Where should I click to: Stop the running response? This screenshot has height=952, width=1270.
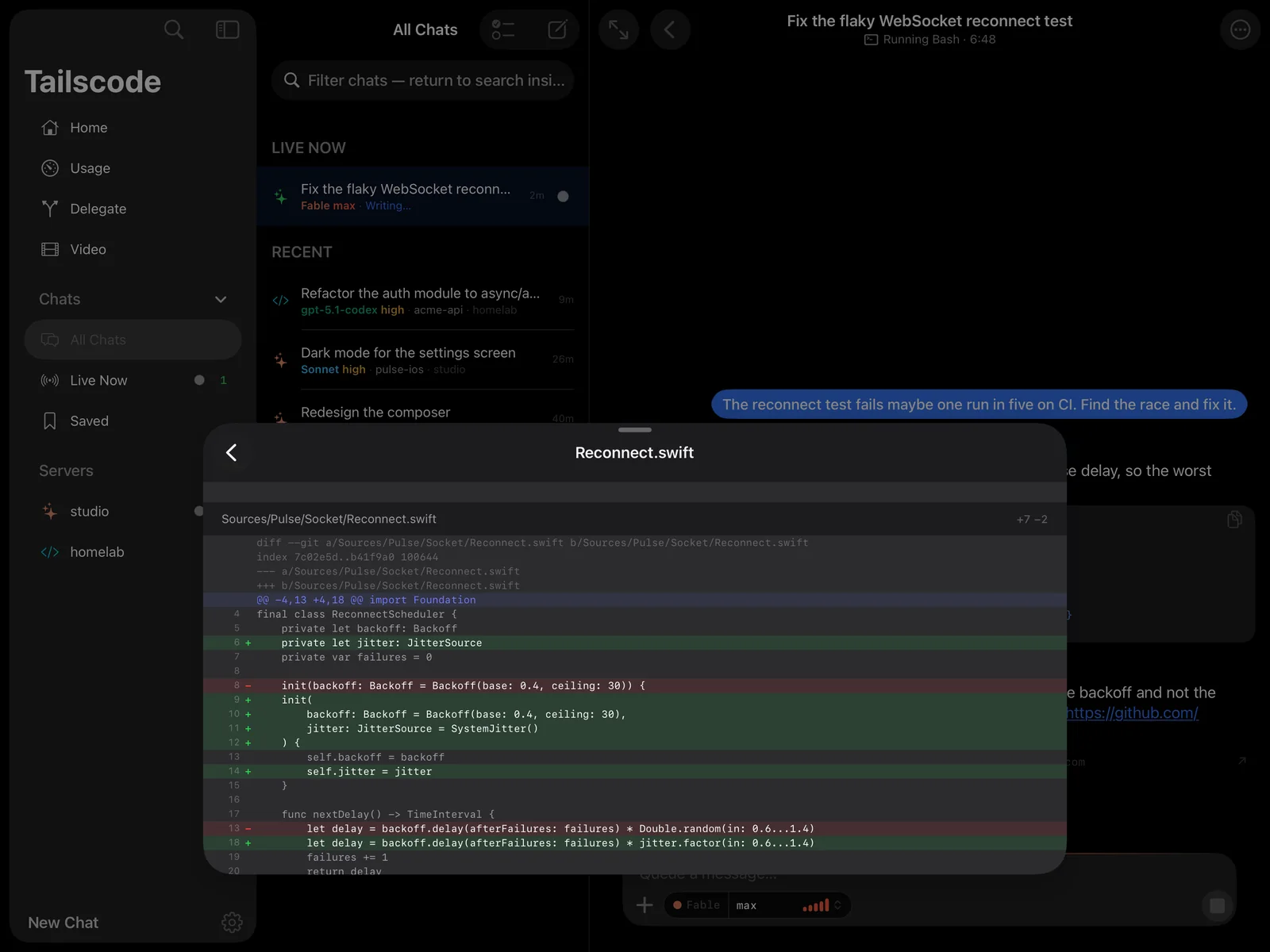point(1217,905)
